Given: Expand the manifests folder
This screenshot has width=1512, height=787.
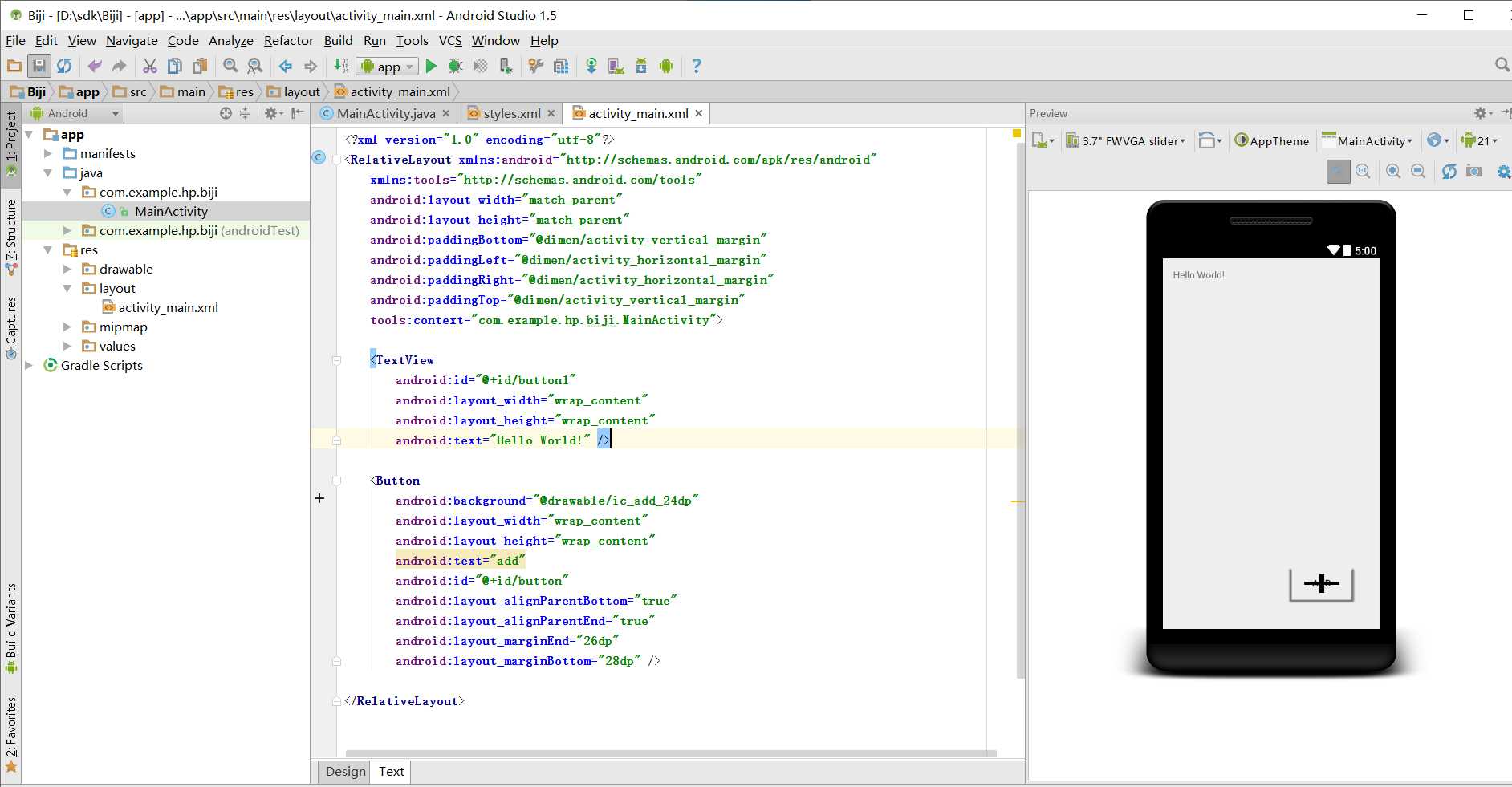Looking at the screenshot, I should coord(48,153).
